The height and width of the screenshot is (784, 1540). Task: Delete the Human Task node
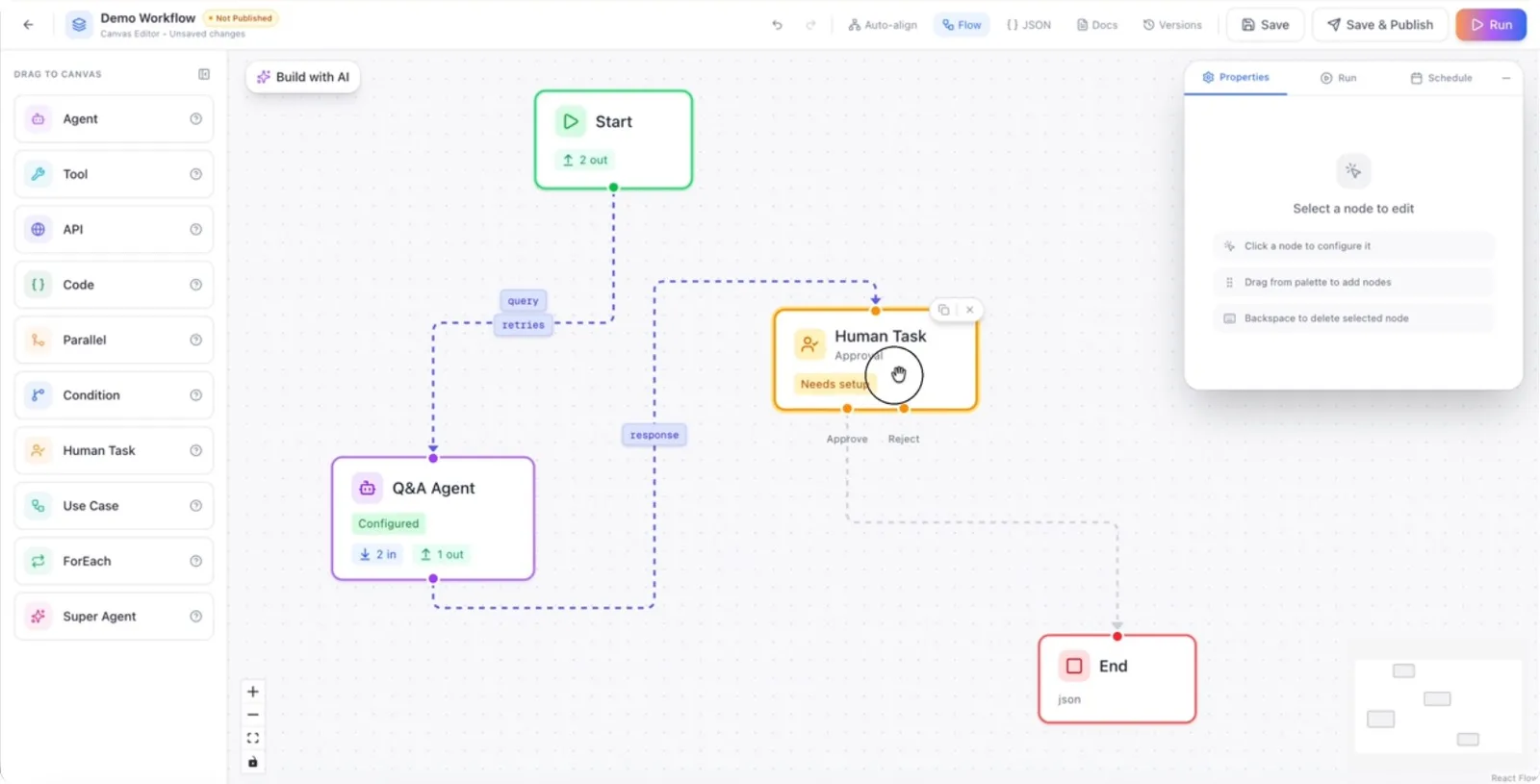[x=969, y=310]
